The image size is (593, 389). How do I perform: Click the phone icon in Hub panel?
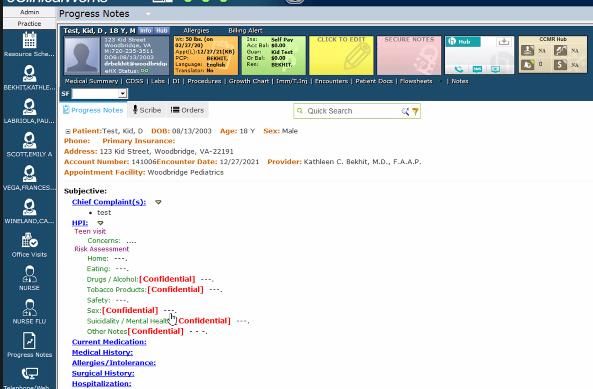point(459,69)
